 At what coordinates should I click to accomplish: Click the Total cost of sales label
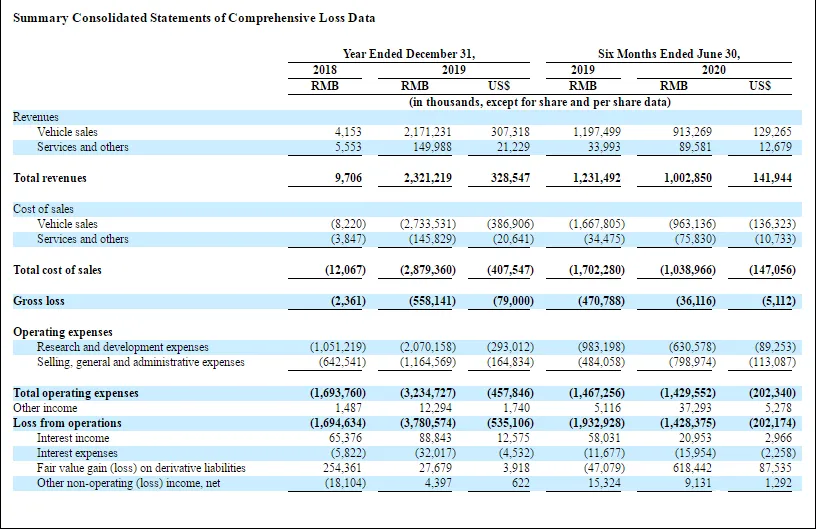57,270
